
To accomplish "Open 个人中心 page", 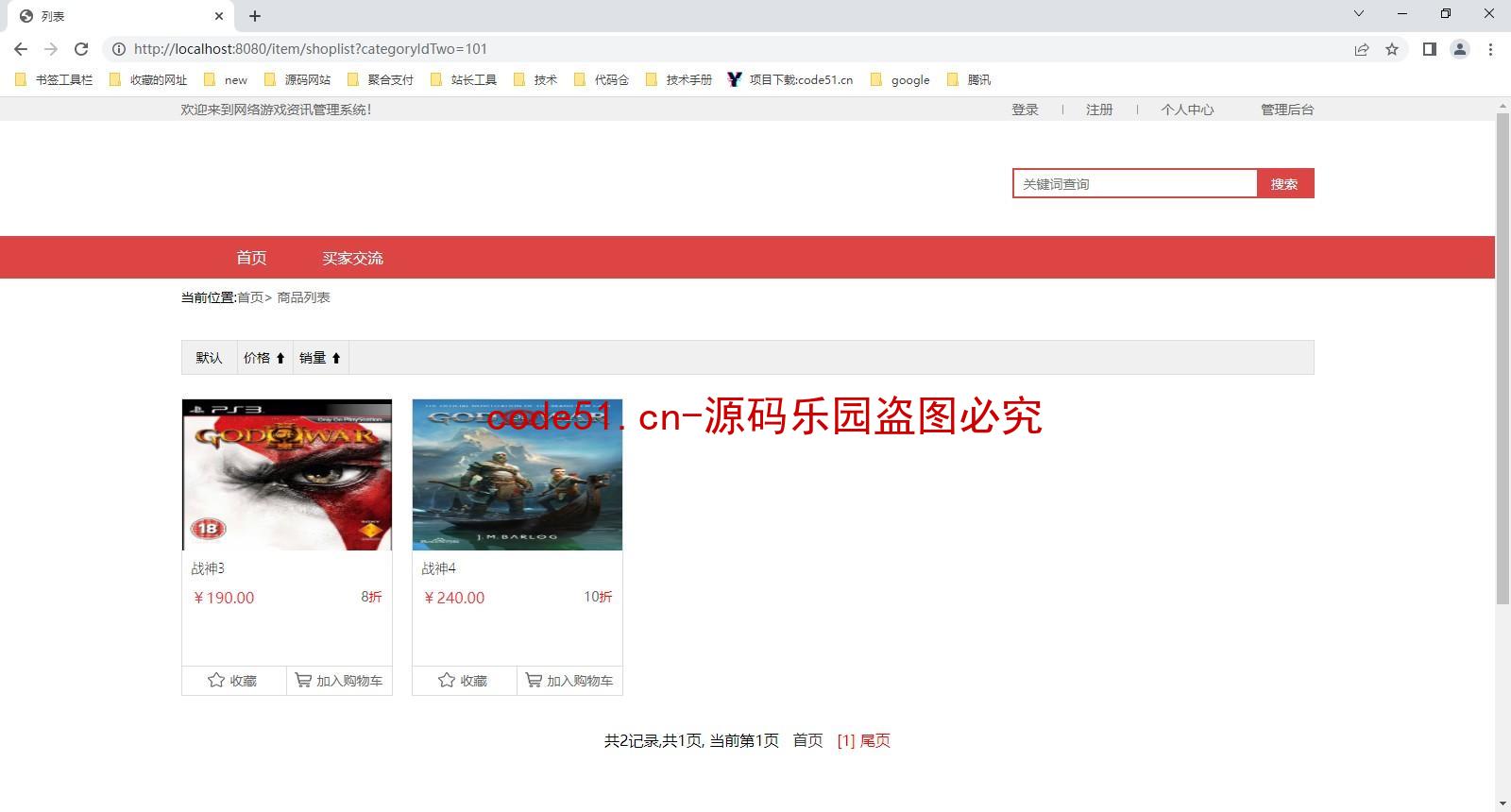I will pyautogui.click(x=1187, y=110).
